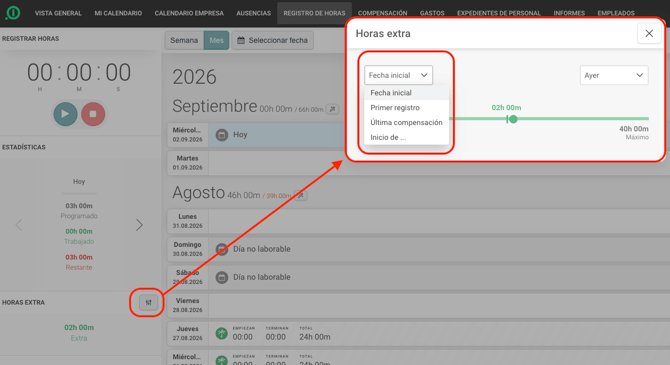Image resolution: width=670 pixels, height=365 pixels.
Task: Open Registro de Horas tab
Action: 314,13
